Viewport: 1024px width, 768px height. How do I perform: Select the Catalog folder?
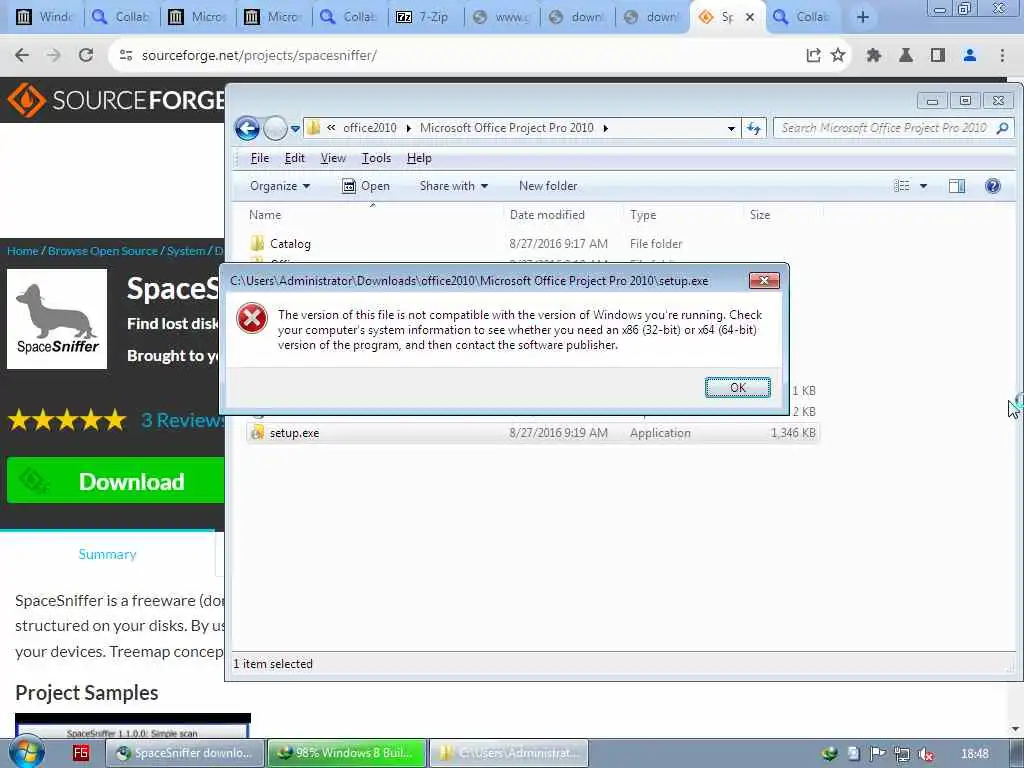coord(290,244)
